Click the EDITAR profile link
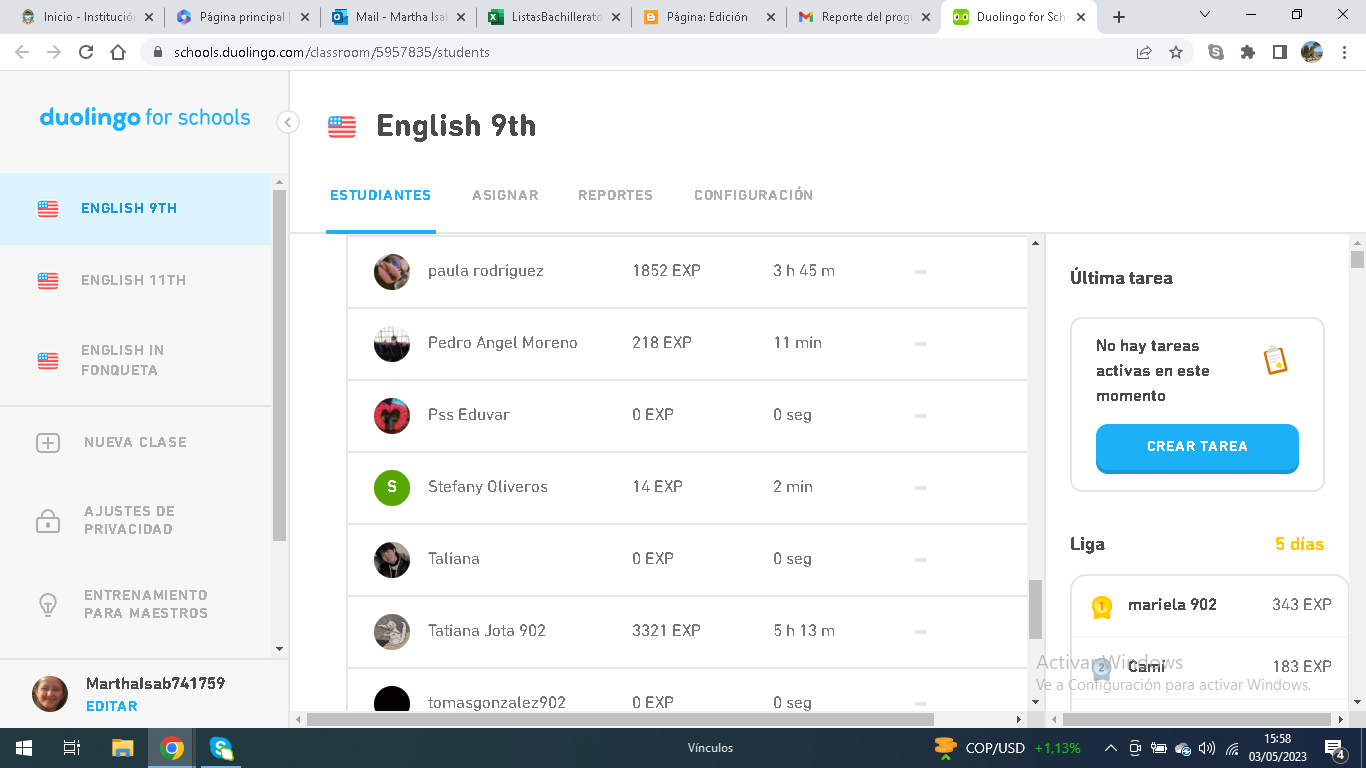Viewport: 1366px width, 768px height. (x=112, y=706)
